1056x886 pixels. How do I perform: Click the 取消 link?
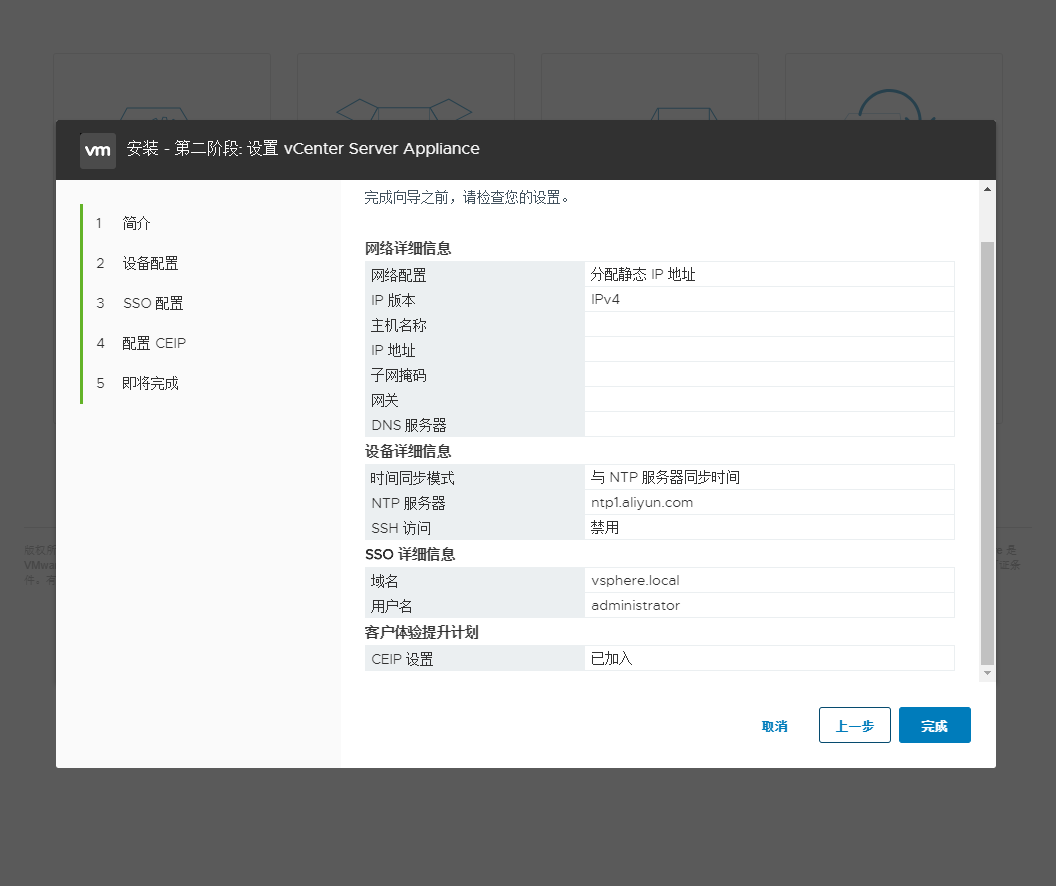(x=774, y=725)
